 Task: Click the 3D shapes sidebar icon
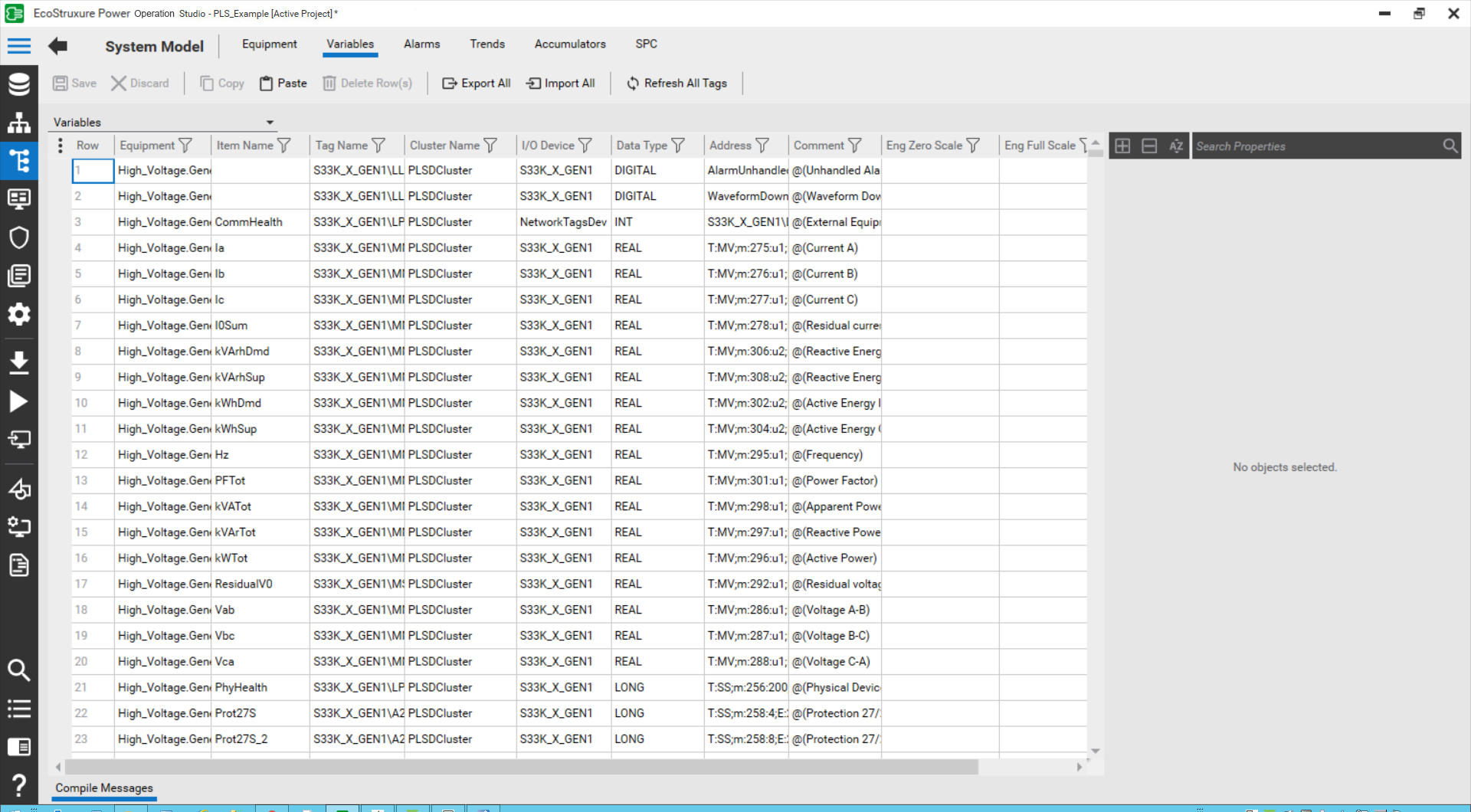tap(19, 488)
